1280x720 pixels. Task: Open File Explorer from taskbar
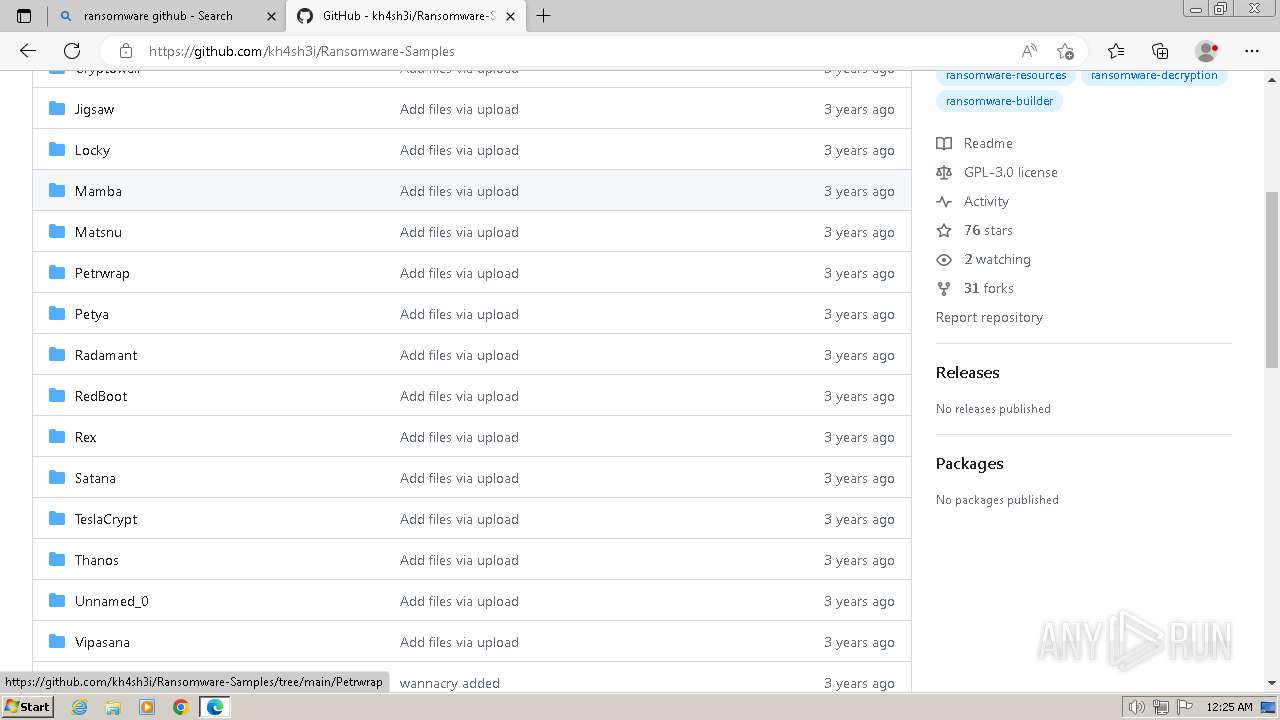(x=113, y=707)
